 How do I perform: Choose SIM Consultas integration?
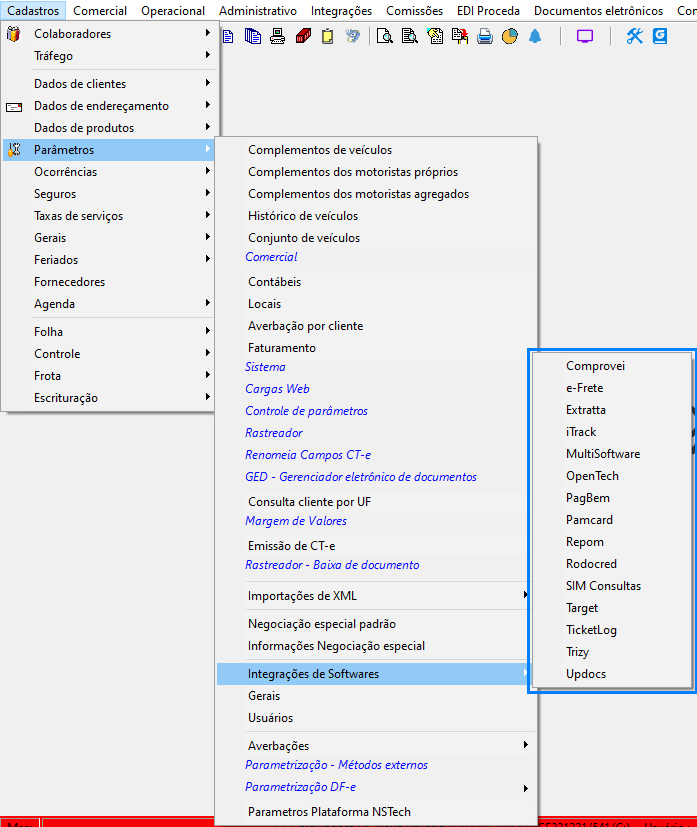pyautogui.click(x=612, y=586)
